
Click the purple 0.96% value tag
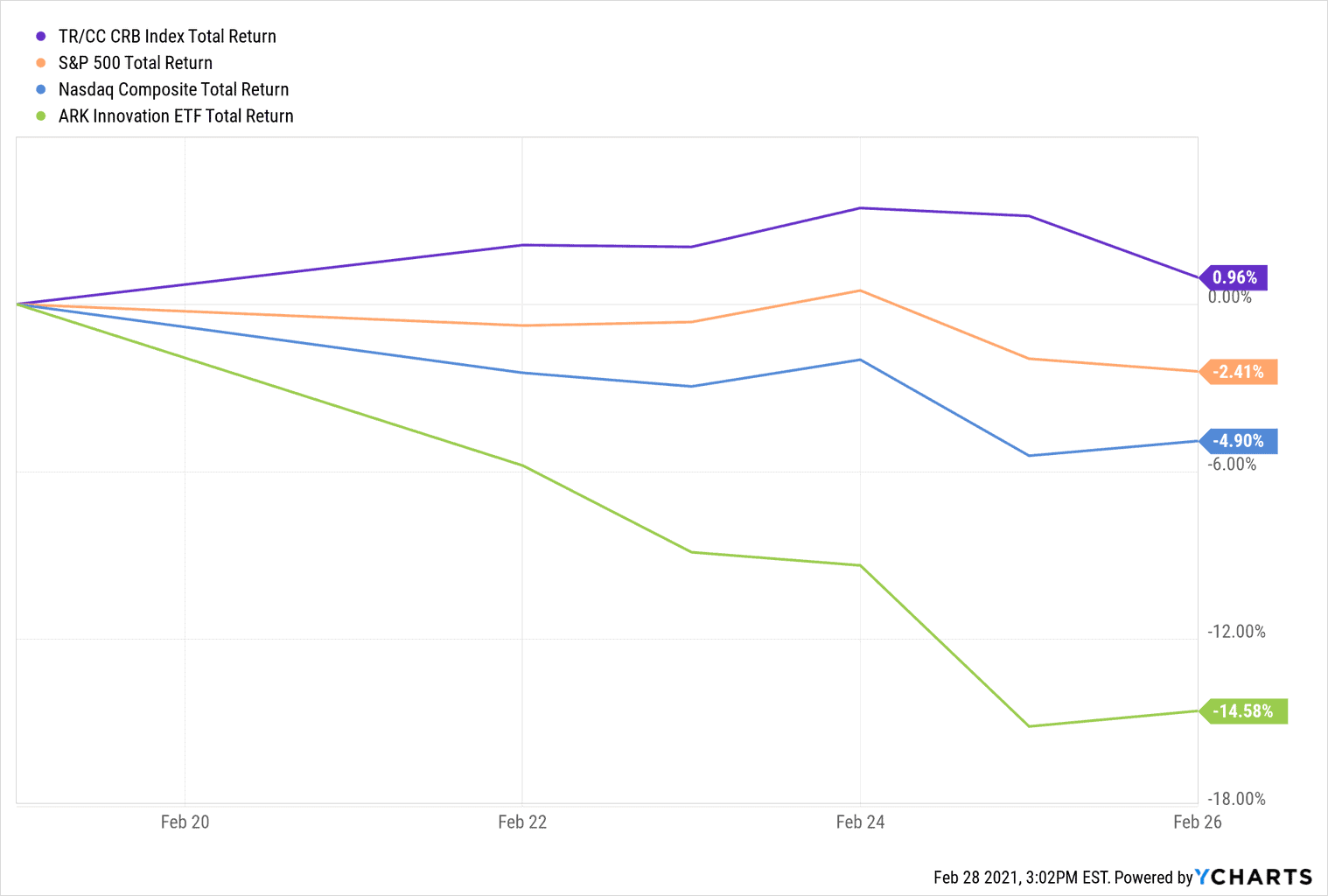(x=1234, y=277)
